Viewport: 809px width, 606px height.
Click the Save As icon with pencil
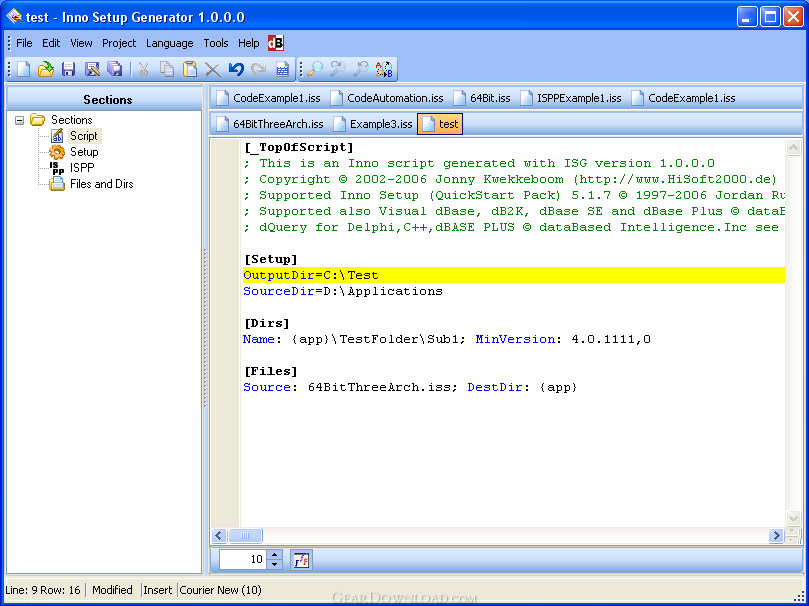pyautogui.click(x=92, y=69)
